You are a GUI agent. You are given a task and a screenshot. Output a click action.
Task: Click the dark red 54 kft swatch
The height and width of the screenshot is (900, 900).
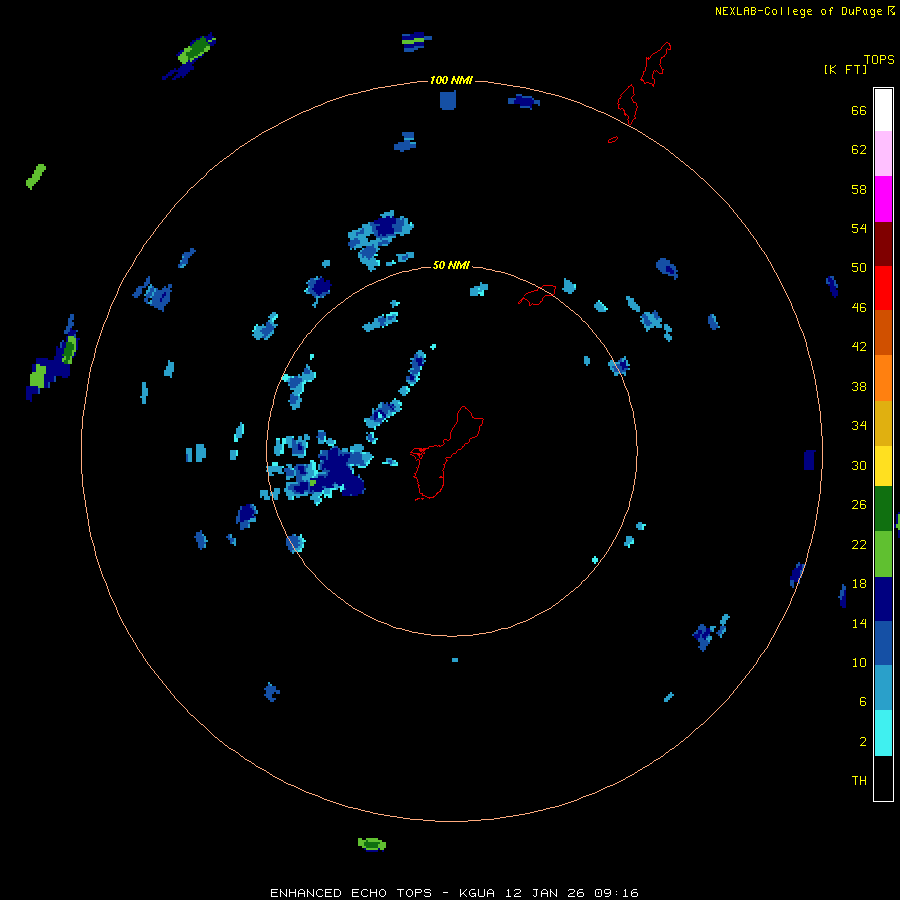tap(883, 243)
